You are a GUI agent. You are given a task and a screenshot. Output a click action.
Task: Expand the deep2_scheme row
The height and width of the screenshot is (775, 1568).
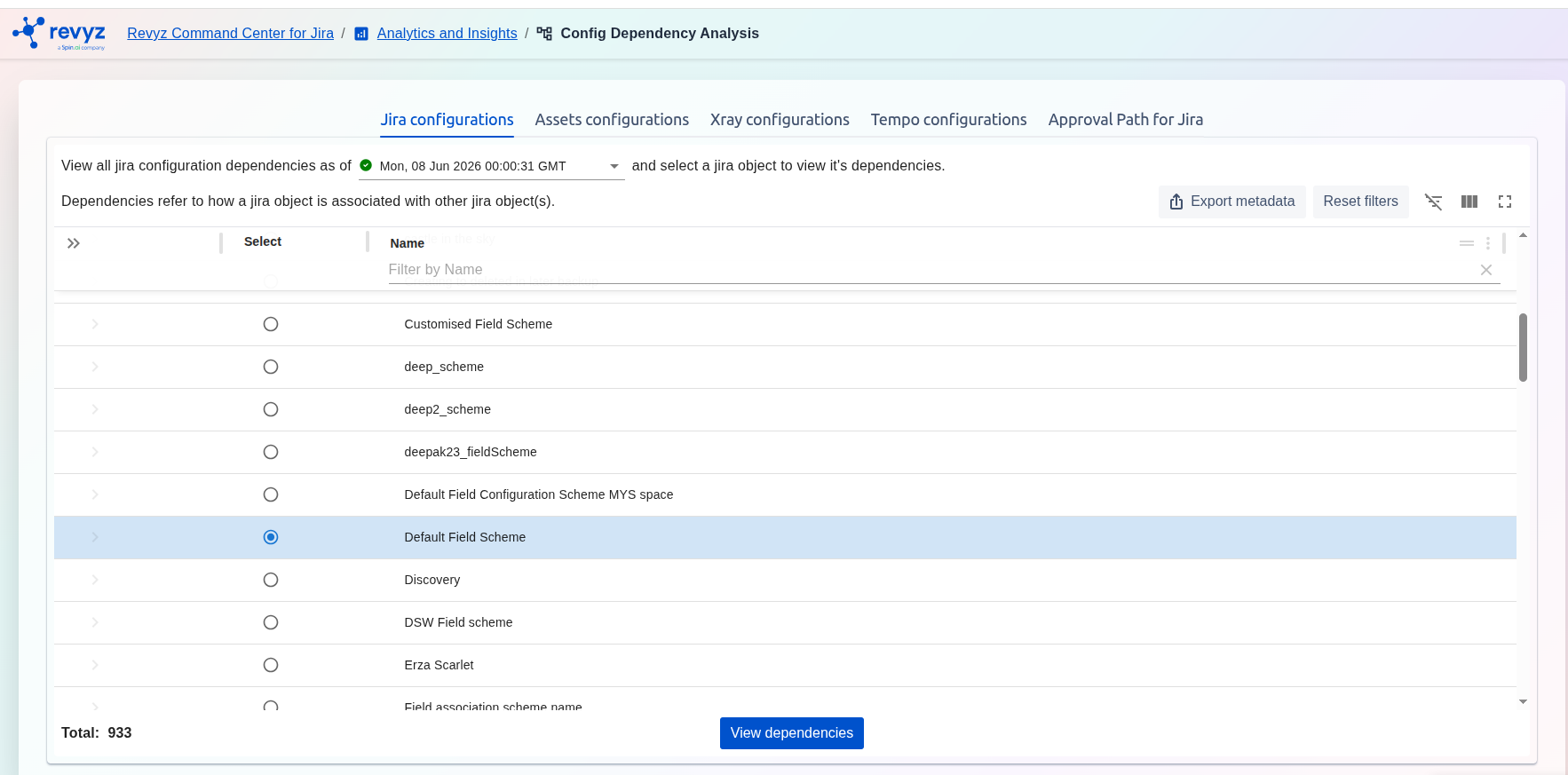coord(95,409)
